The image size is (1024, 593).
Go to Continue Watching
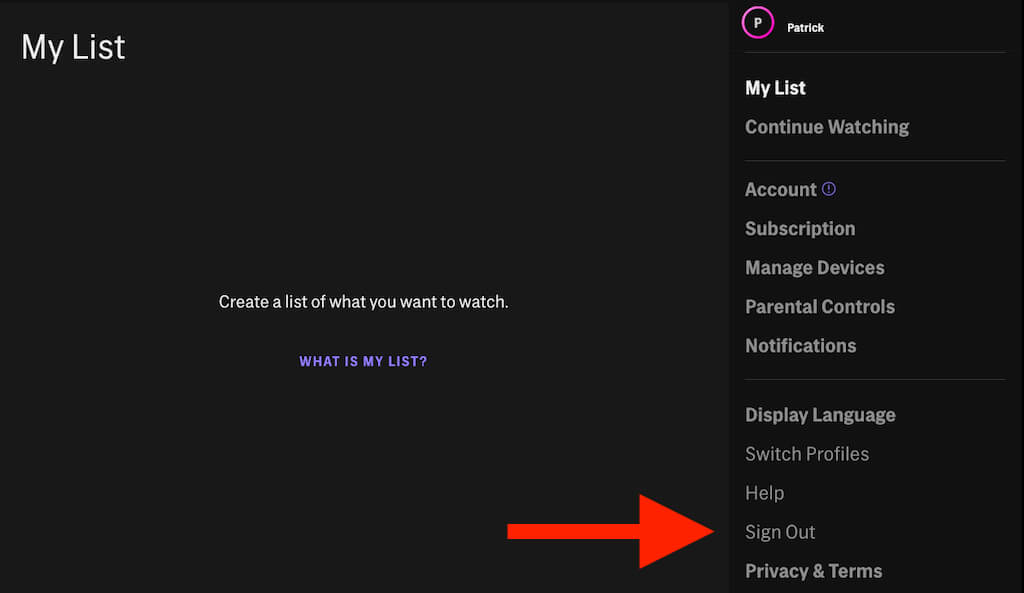[826, 127]
